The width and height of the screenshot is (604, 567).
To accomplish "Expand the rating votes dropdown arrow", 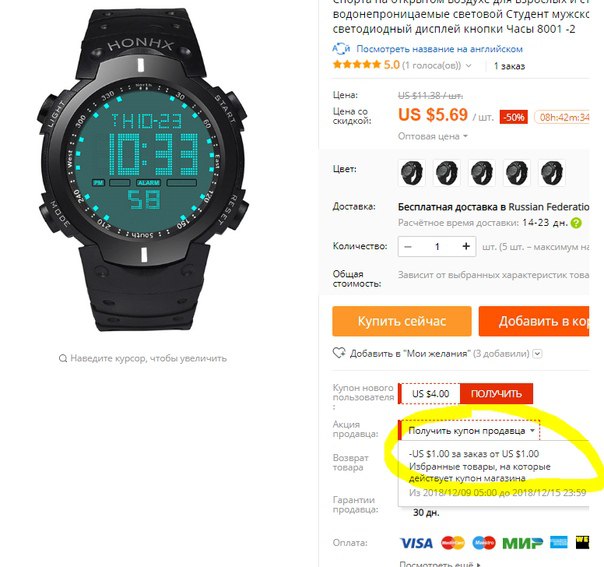I will [x=468, y=66].
